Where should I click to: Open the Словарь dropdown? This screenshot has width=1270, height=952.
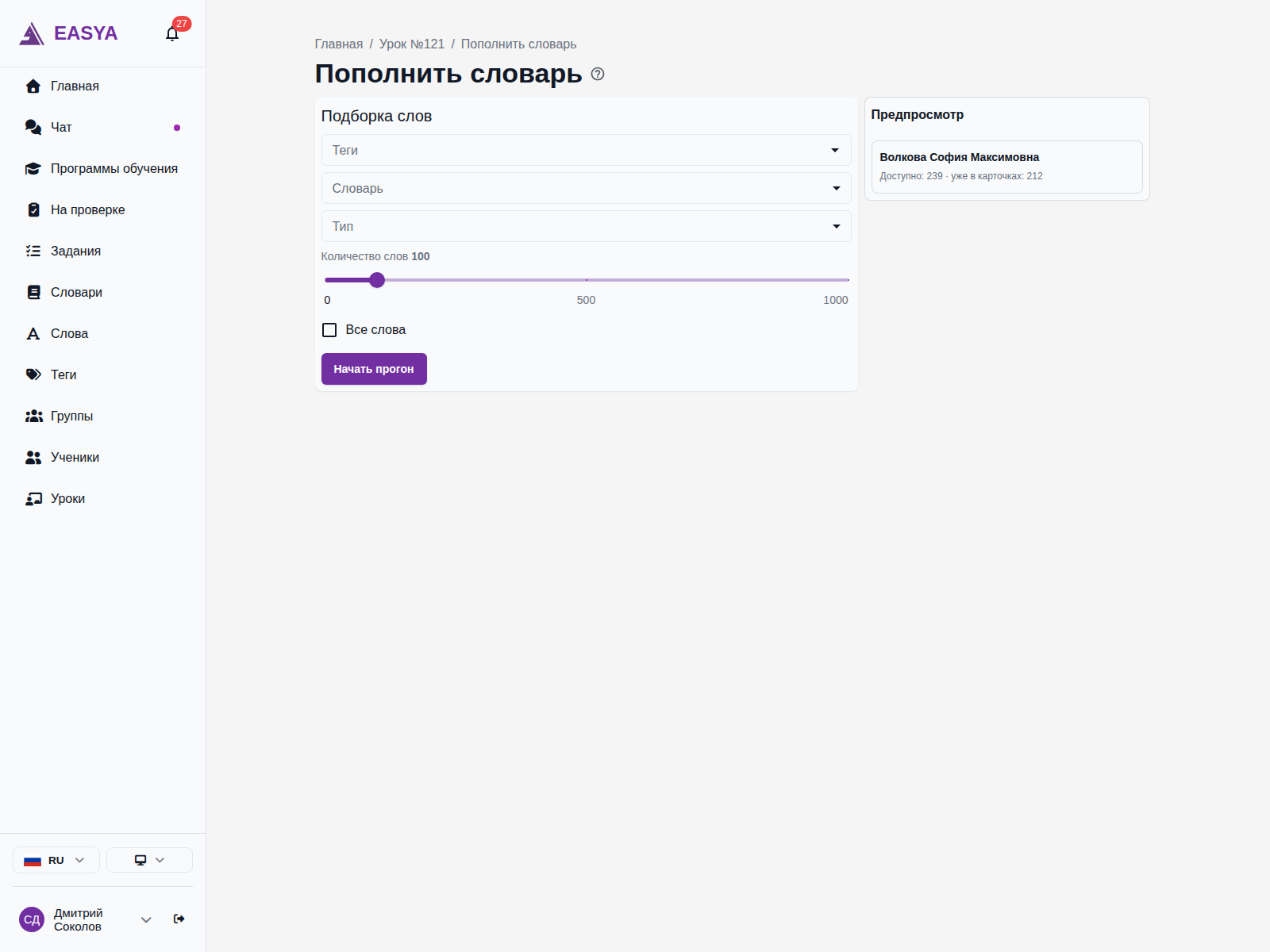coord(586,188)
